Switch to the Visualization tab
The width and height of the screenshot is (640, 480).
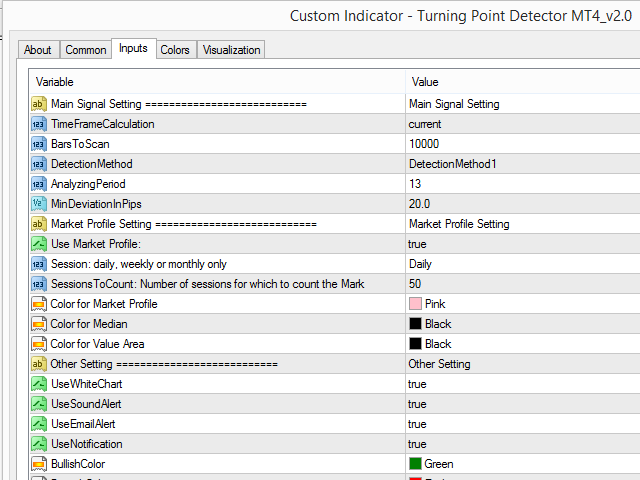[231, 50]
